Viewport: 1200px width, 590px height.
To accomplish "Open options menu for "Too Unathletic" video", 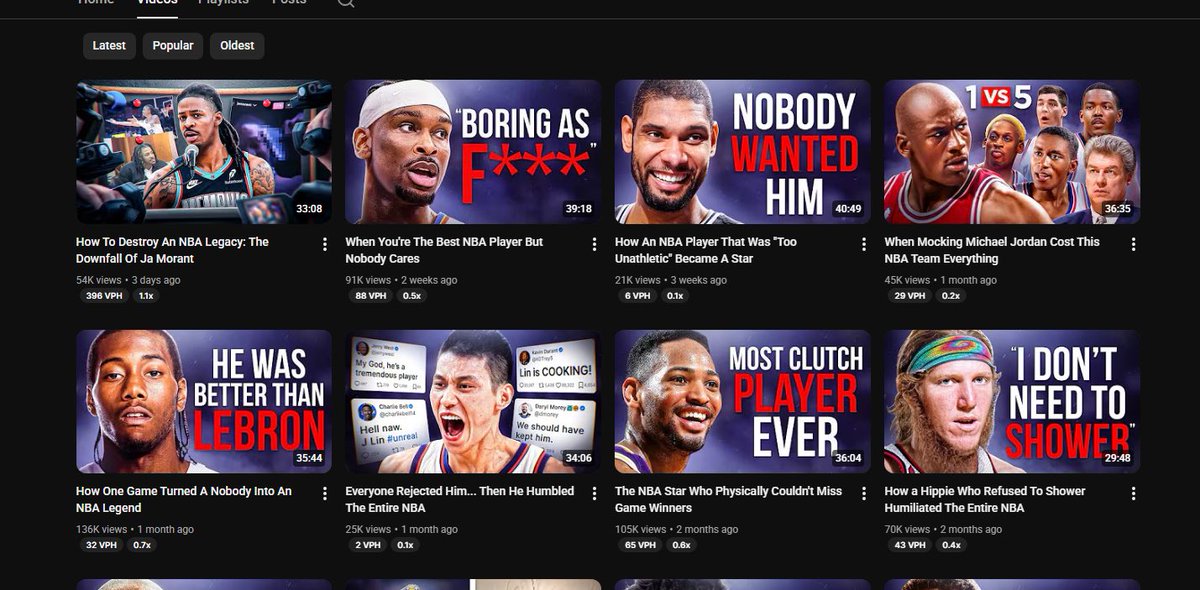I will (x=863, y=244).
